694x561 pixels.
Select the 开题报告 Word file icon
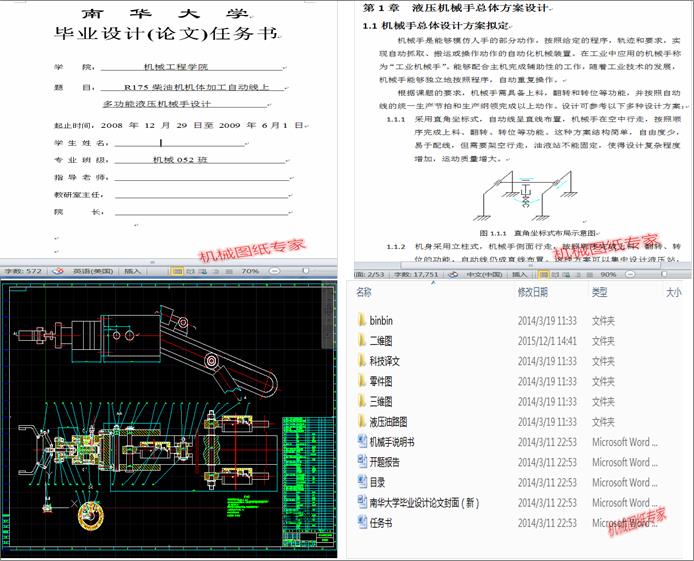[x=362, y=461]
